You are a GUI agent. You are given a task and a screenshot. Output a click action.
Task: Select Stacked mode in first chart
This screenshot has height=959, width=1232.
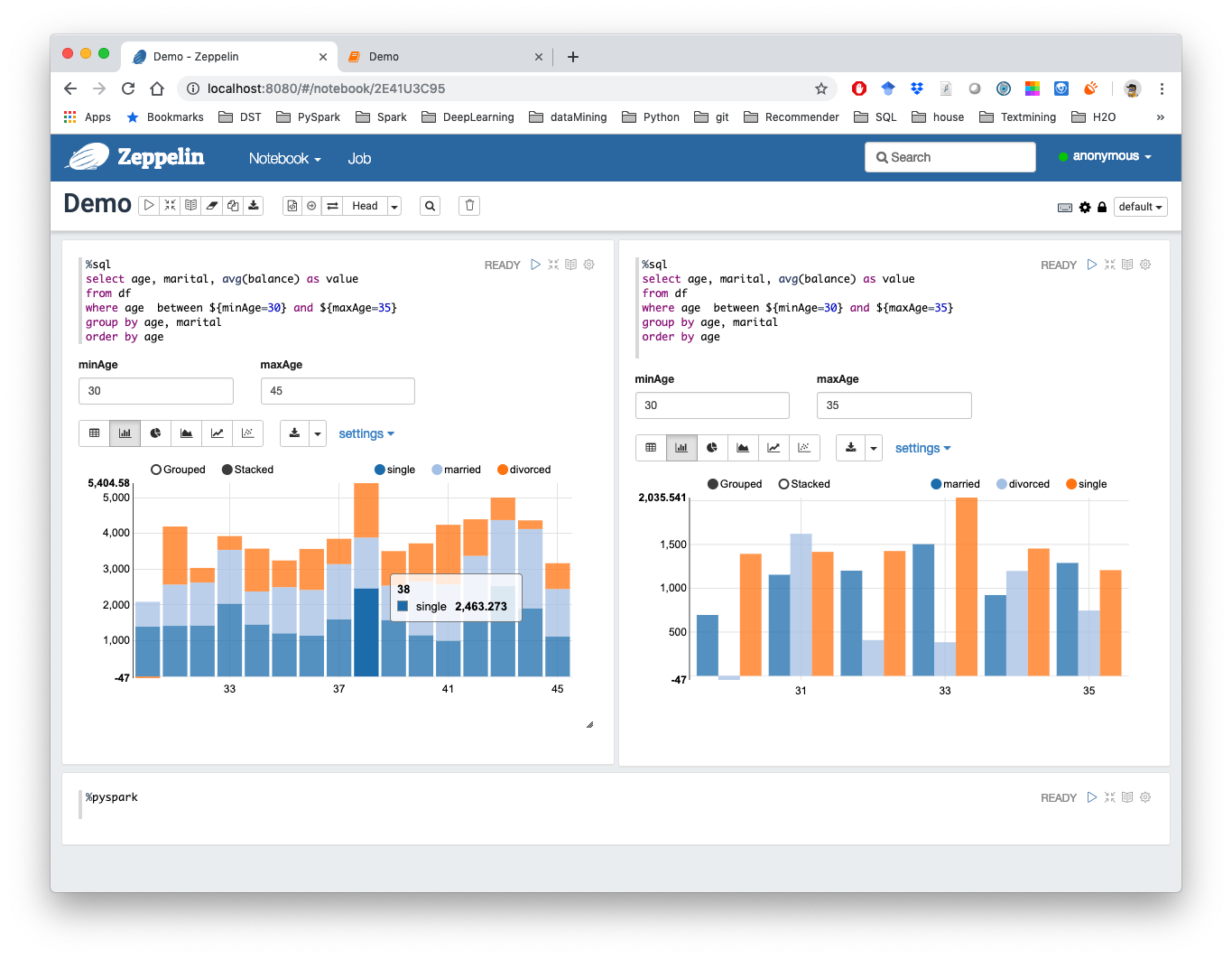click(247, 470)
